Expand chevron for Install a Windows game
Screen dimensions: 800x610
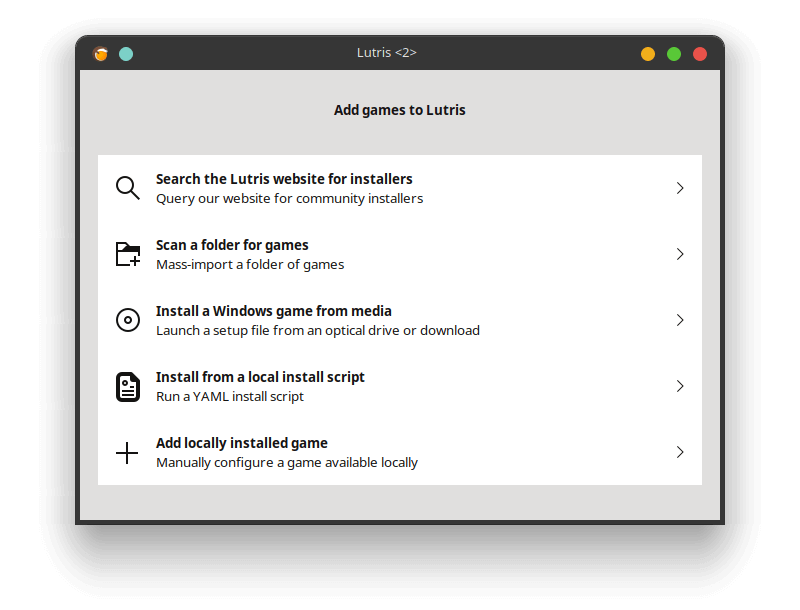click(680, 320)
